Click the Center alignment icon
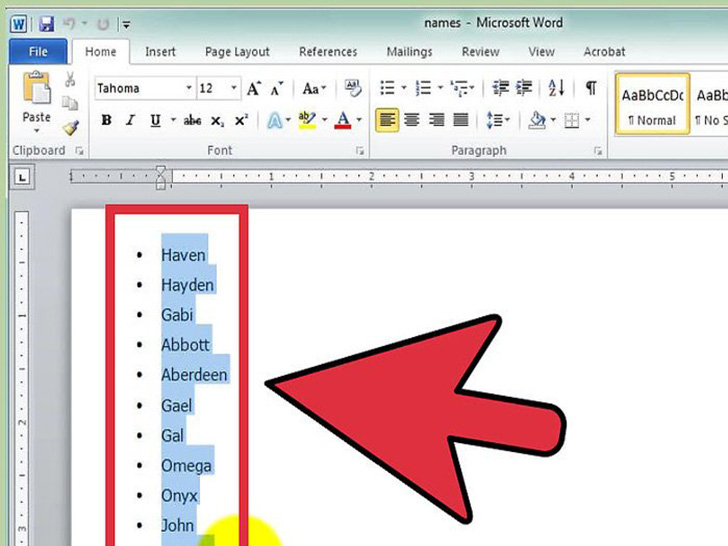Image resolution: width=728 pixels, height=546 pixels. point(411,120)
